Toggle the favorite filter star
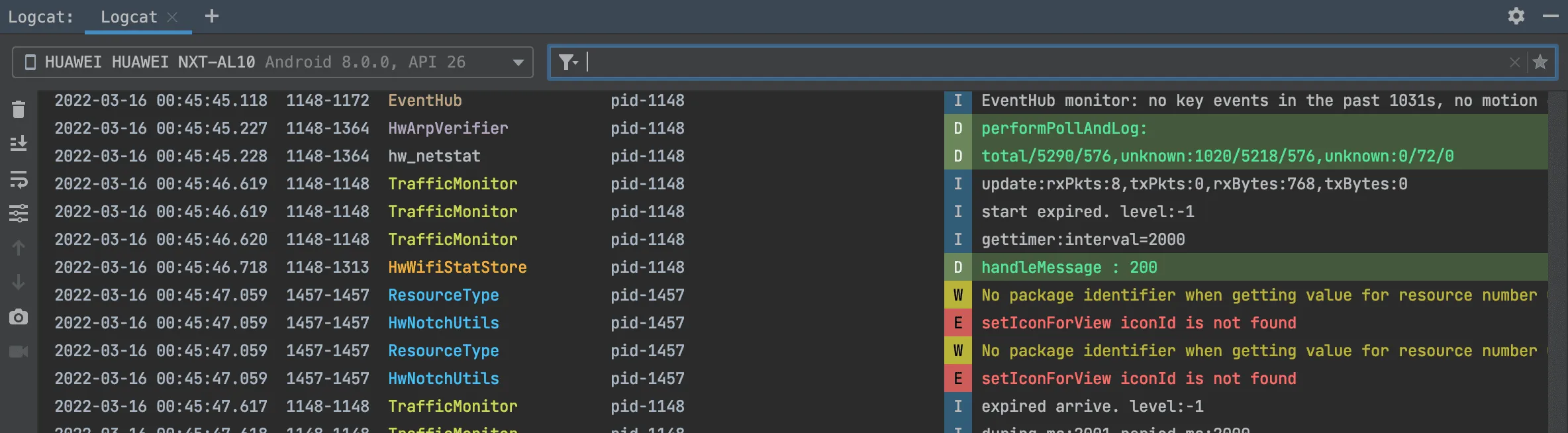Screen dimensions: 1568x433 [x=1540, y=62]
